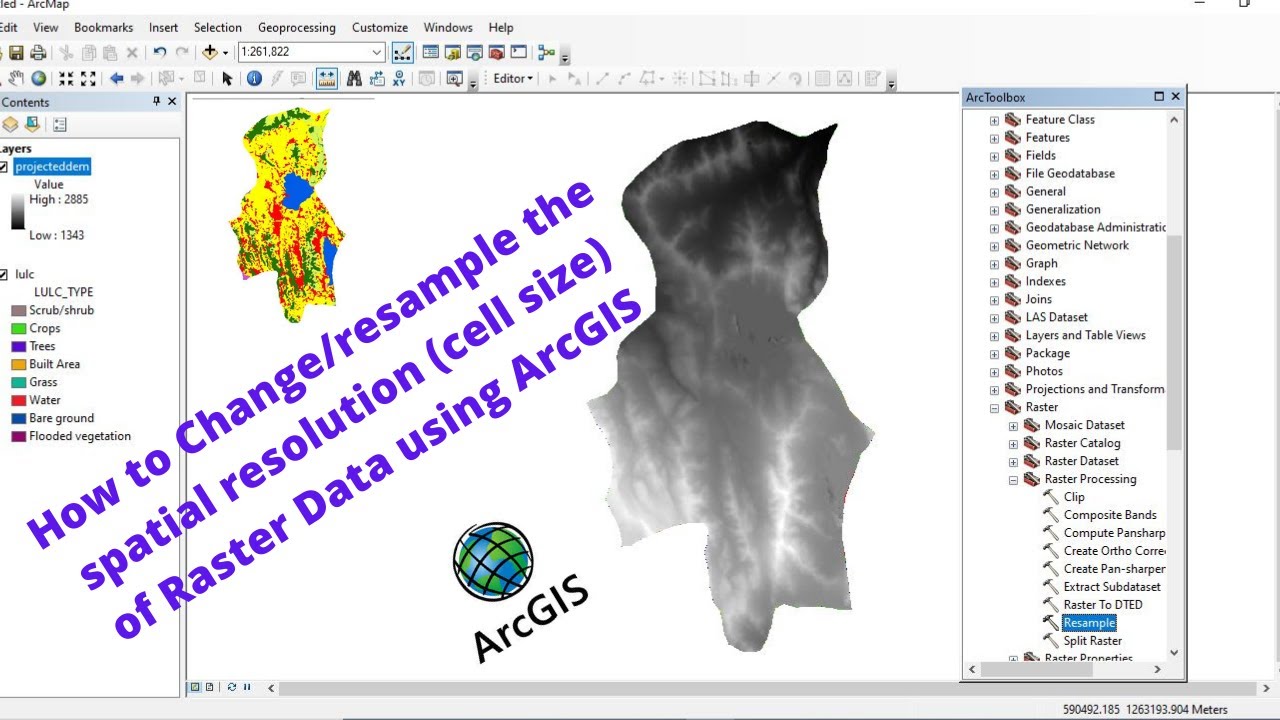Open the Insert menu
Image resolution: width=1280 pixels, height=720 pixels.
163,27
